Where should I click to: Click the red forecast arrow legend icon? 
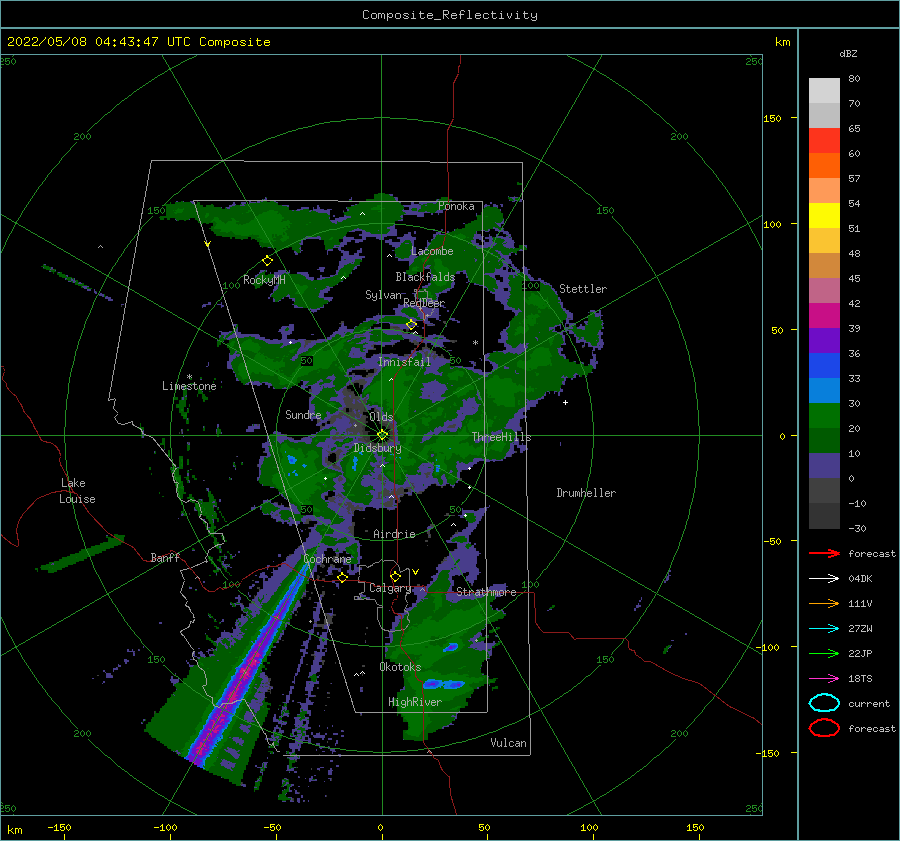824,553
